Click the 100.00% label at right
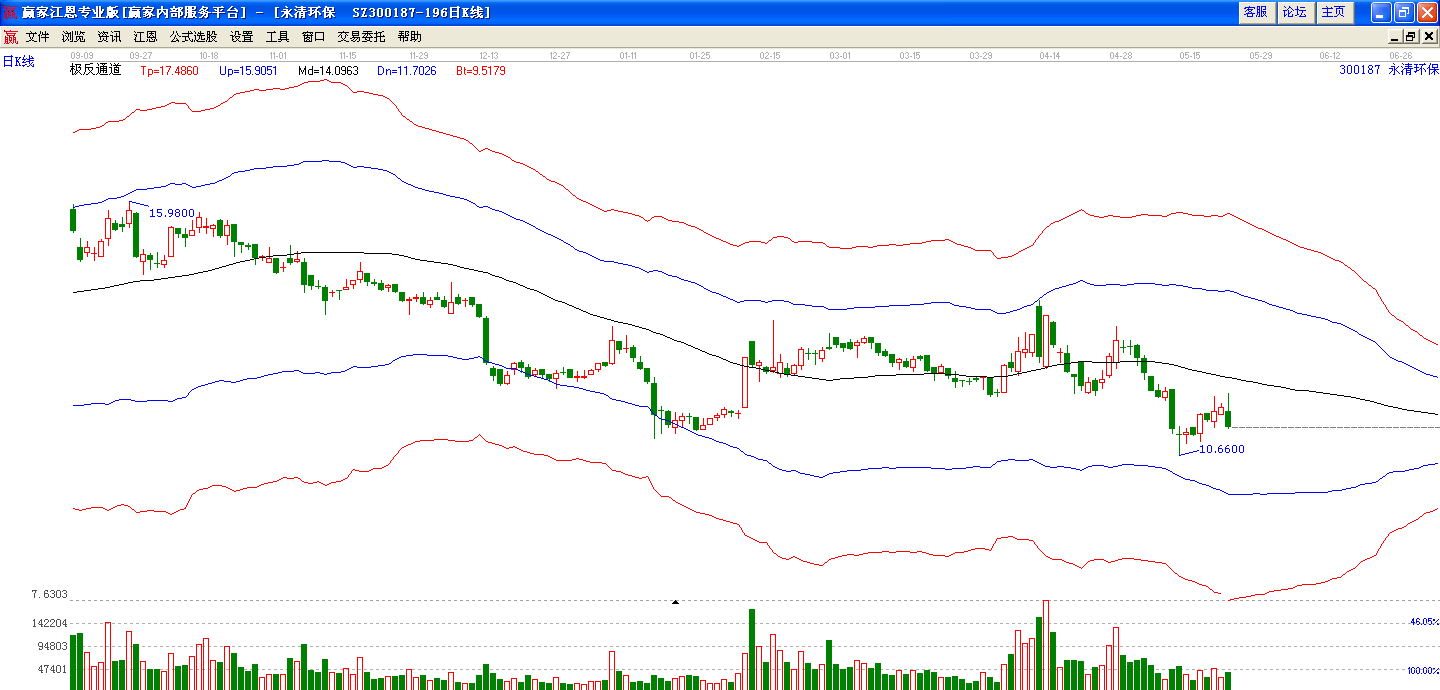Screen dimensions: 1440x690 pos(1422,670)
